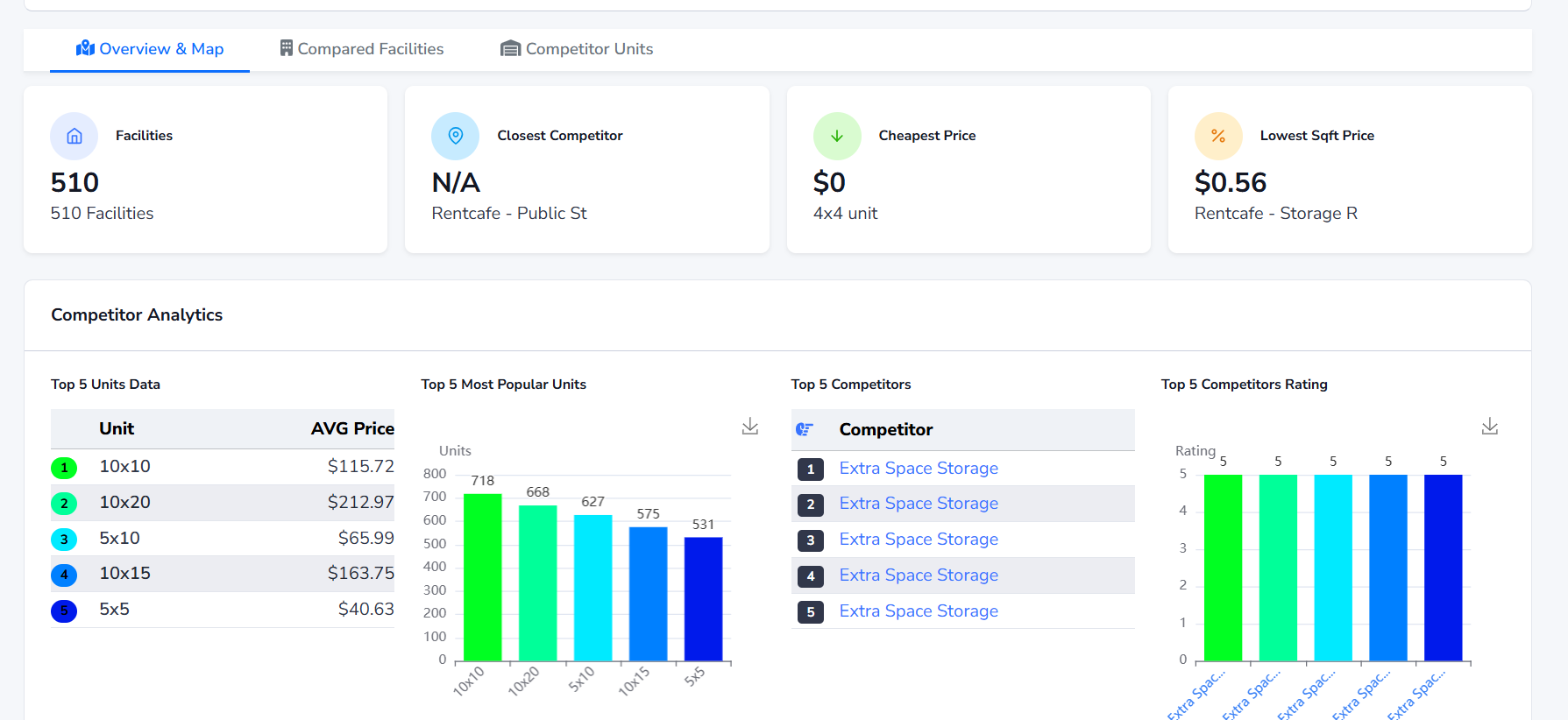The width and height of the screenshot is (1568, 720).
Task: Click the Lowest Sqft Price percent icon
Action: click(x=1218, y=136)
